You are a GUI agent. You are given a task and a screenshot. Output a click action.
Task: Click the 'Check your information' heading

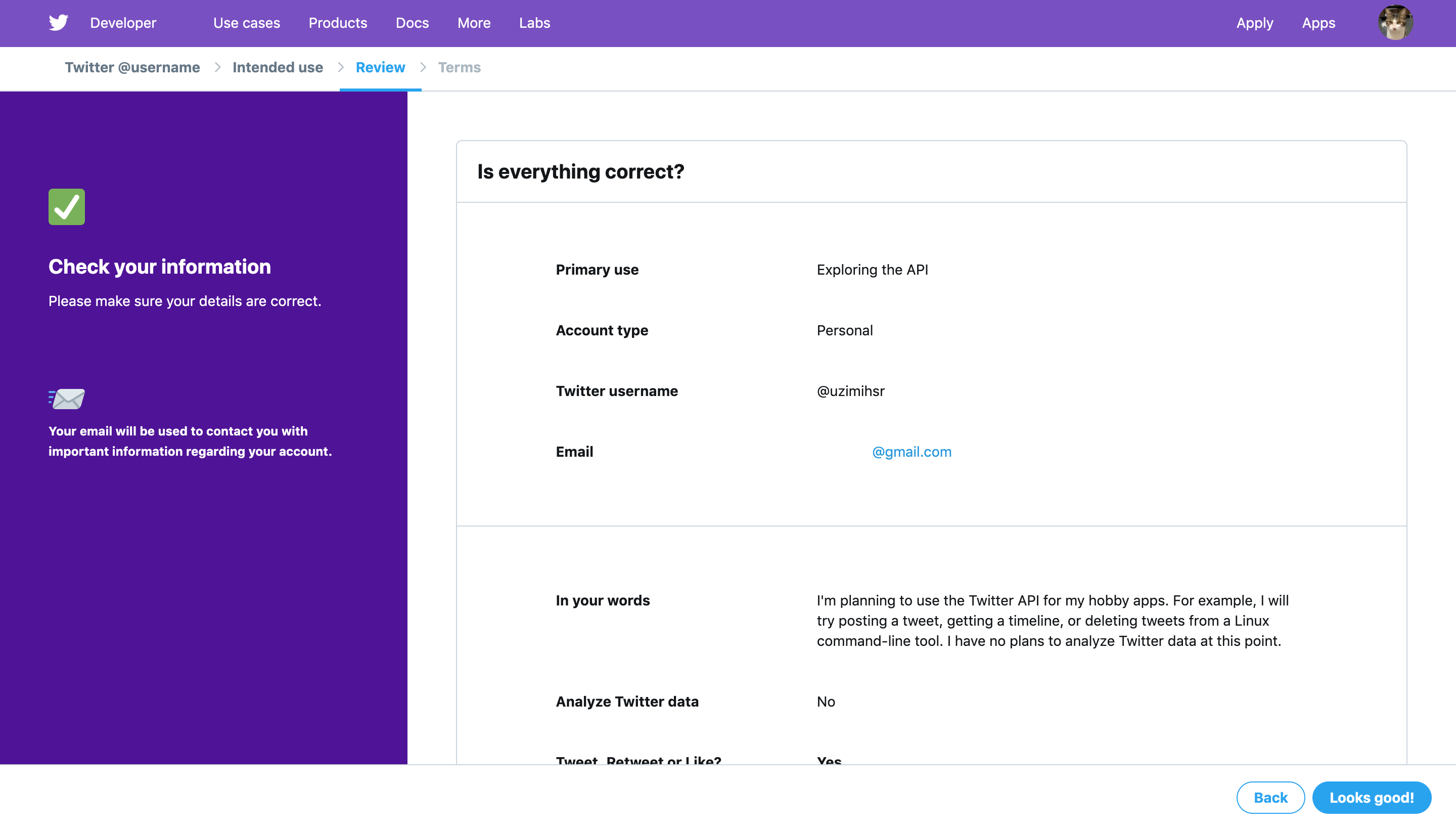pos(159,267)
